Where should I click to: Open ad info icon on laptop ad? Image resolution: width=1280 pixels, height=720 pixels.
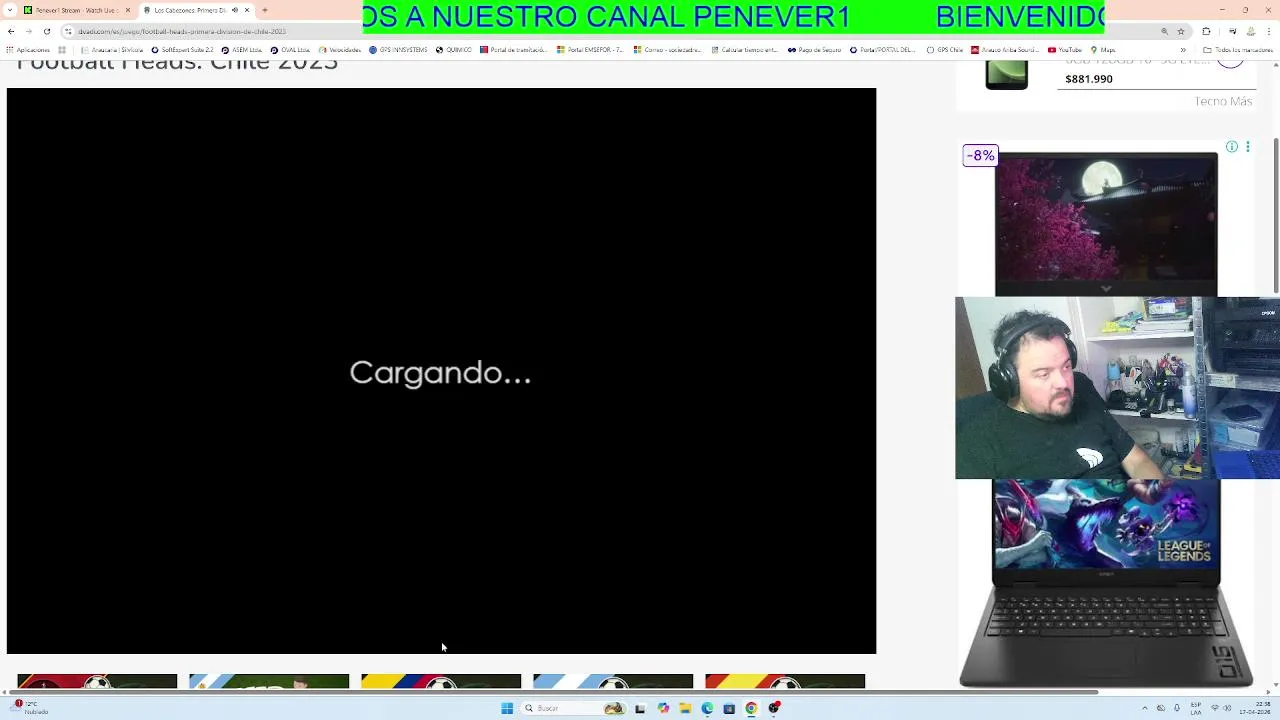coord(1232,147)
